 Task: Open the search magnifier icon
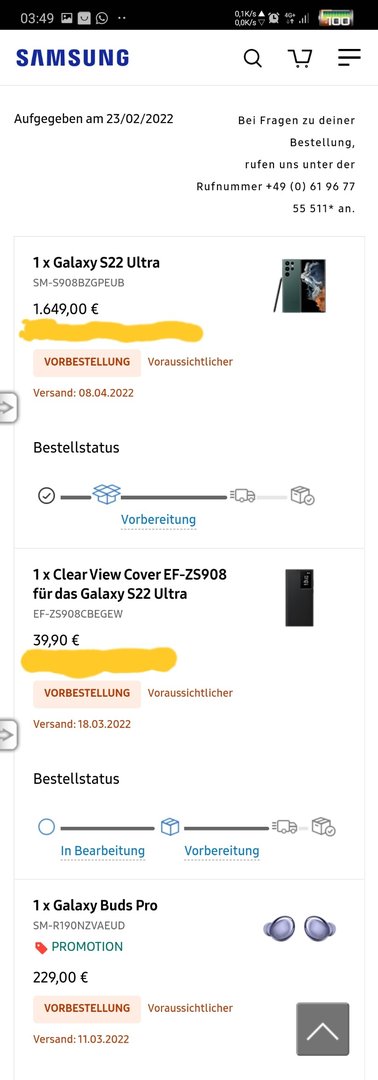(253, 59)
